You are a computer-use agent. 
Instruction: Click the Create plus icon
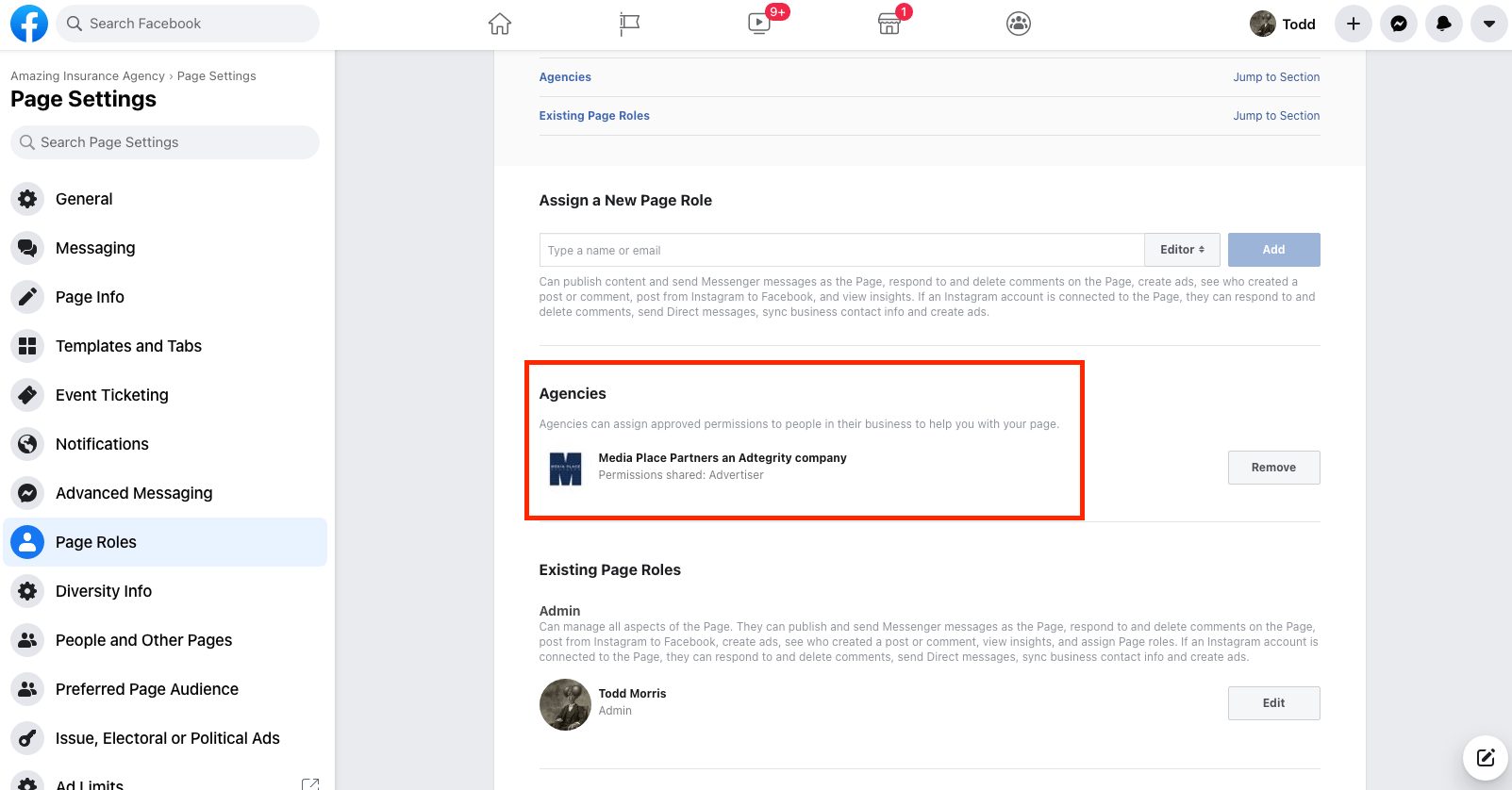[x=1354, y=24]
